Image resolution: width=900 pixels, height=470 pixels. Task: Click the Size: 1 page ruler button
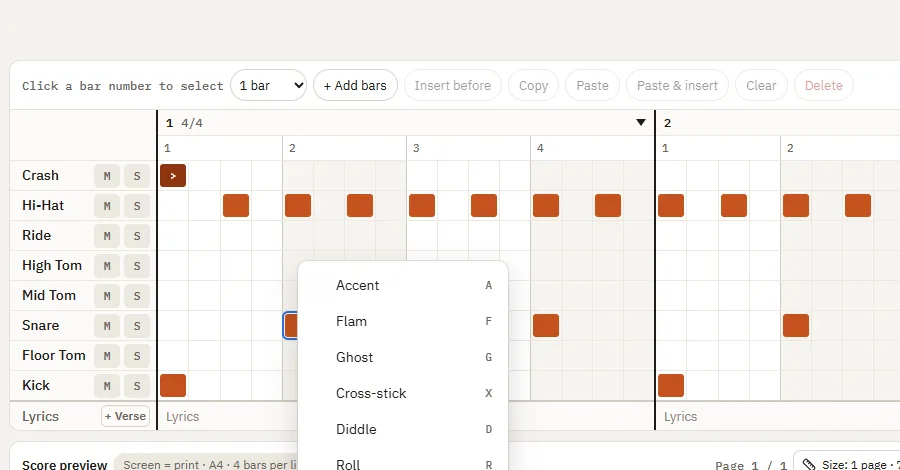tap(848, 464)
